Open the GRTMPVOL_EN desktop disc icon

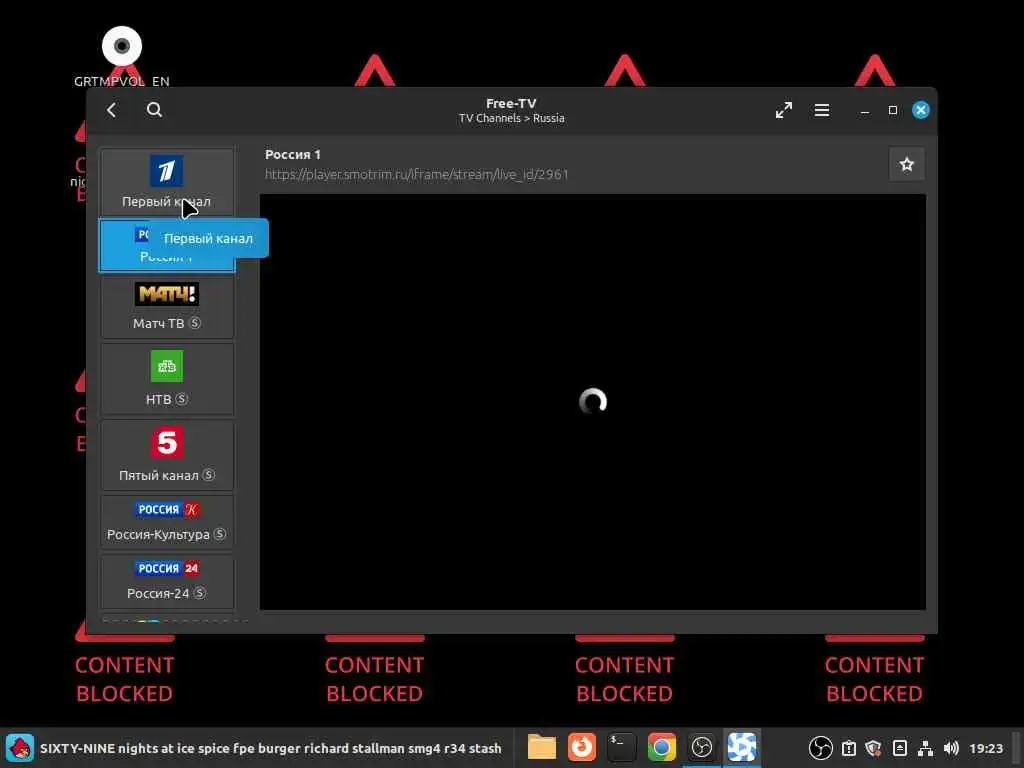tap(122, 57)
